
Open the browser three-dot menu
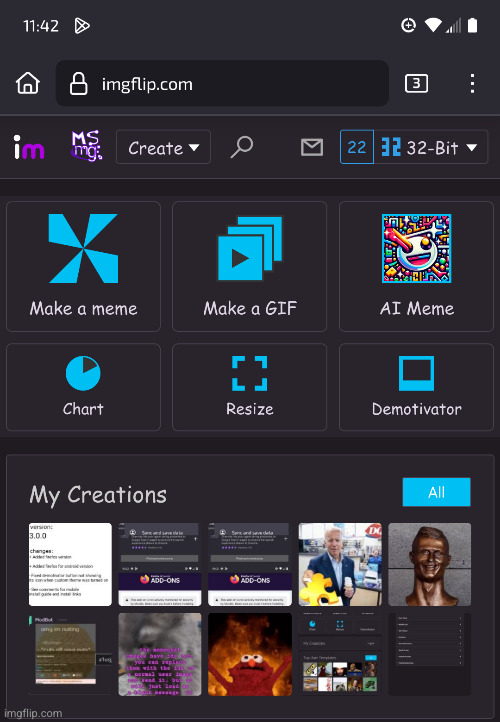[x=472, y=83]
